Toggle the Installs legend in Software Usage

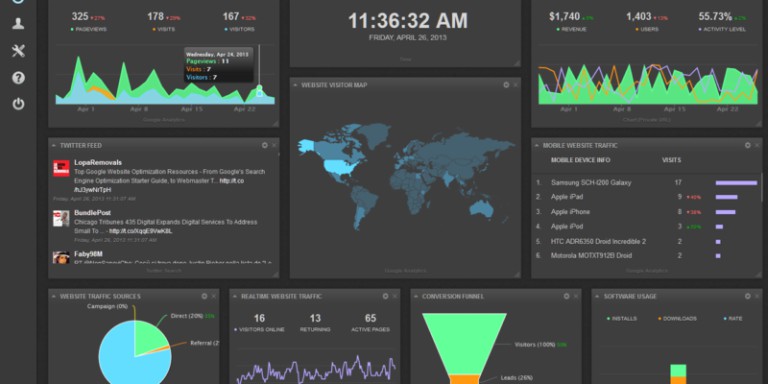622,318
